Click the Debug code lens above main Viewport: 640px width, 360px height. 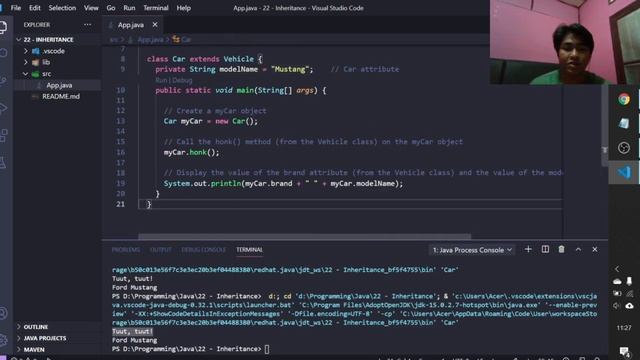point(182,80)
